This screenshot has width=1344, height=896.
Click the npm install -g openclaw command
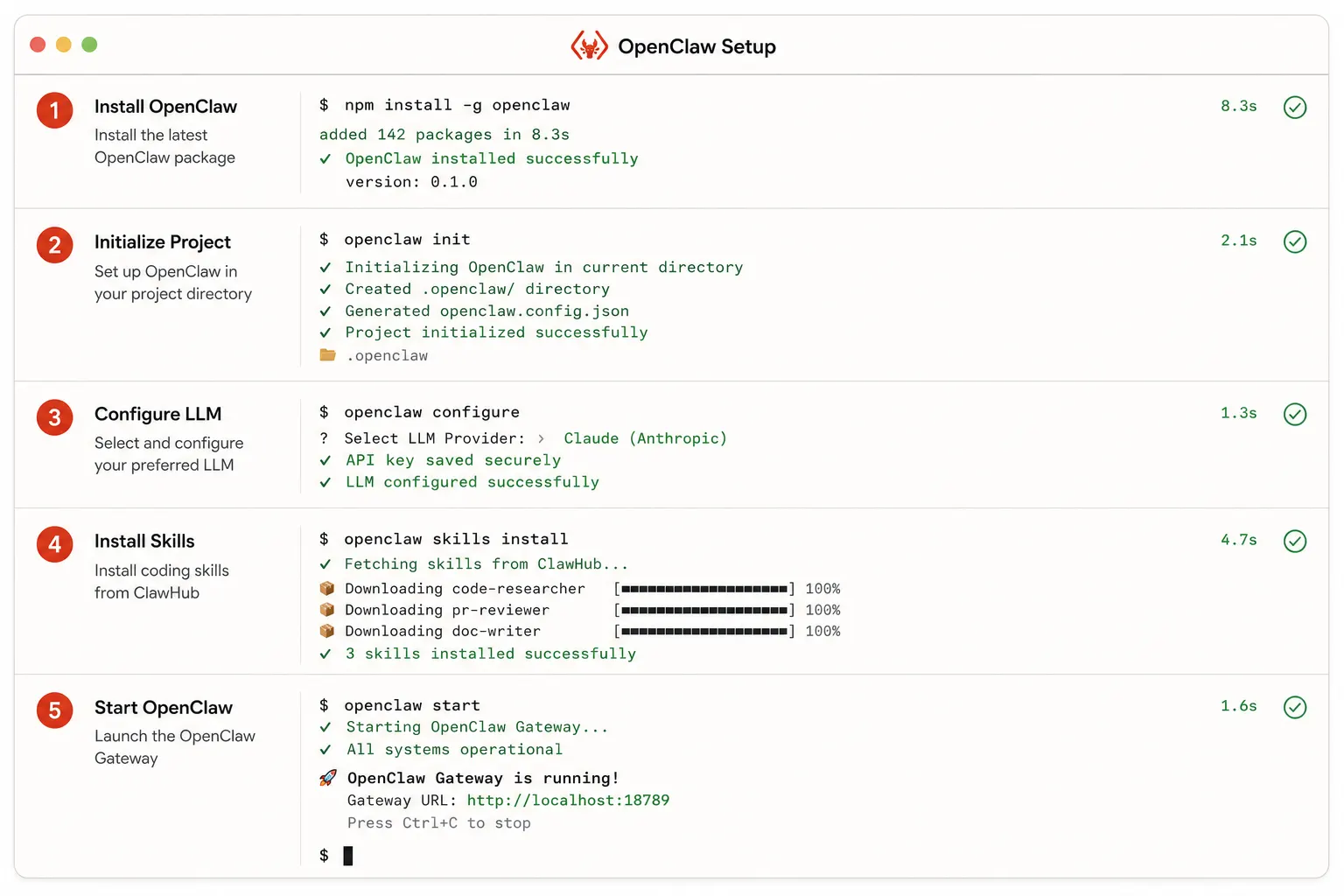(457, 105)
